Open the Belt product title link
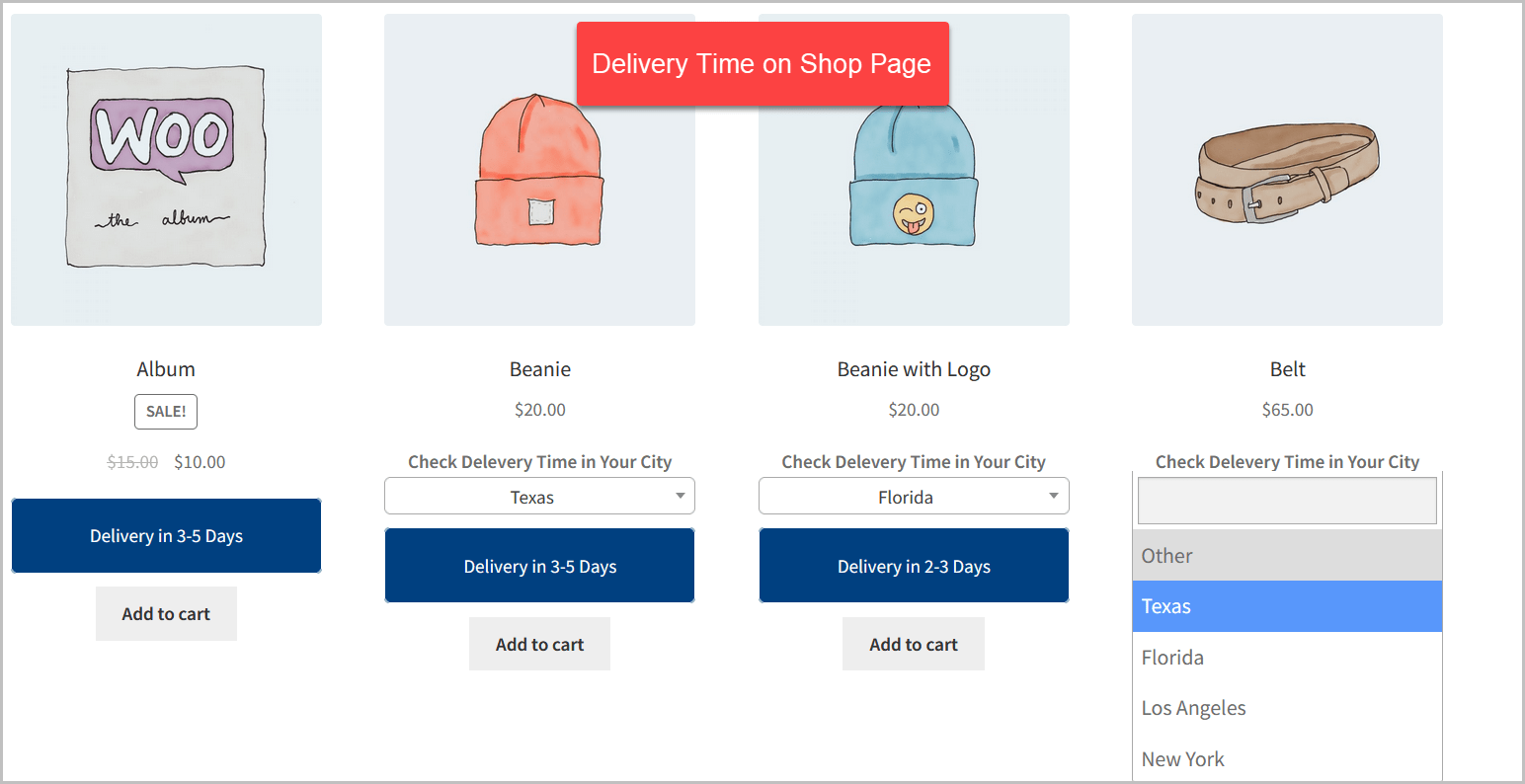The height and width of the screenshot is (784, 1525). (x=1287, y=368)
